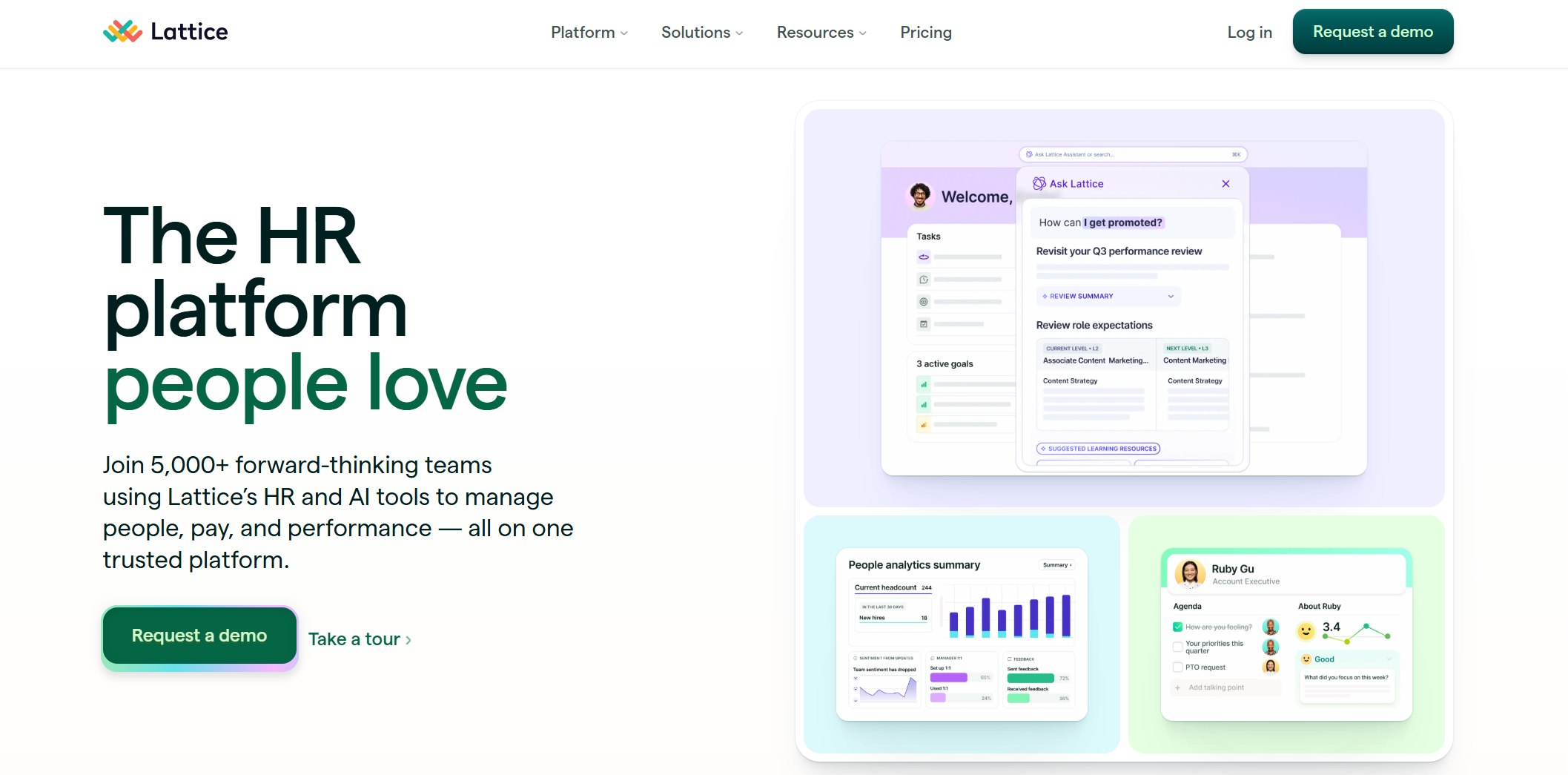This screenshot has width=1568, height=775.
Task: Tick the PTO request checkbox
Action: [1177, 667]
